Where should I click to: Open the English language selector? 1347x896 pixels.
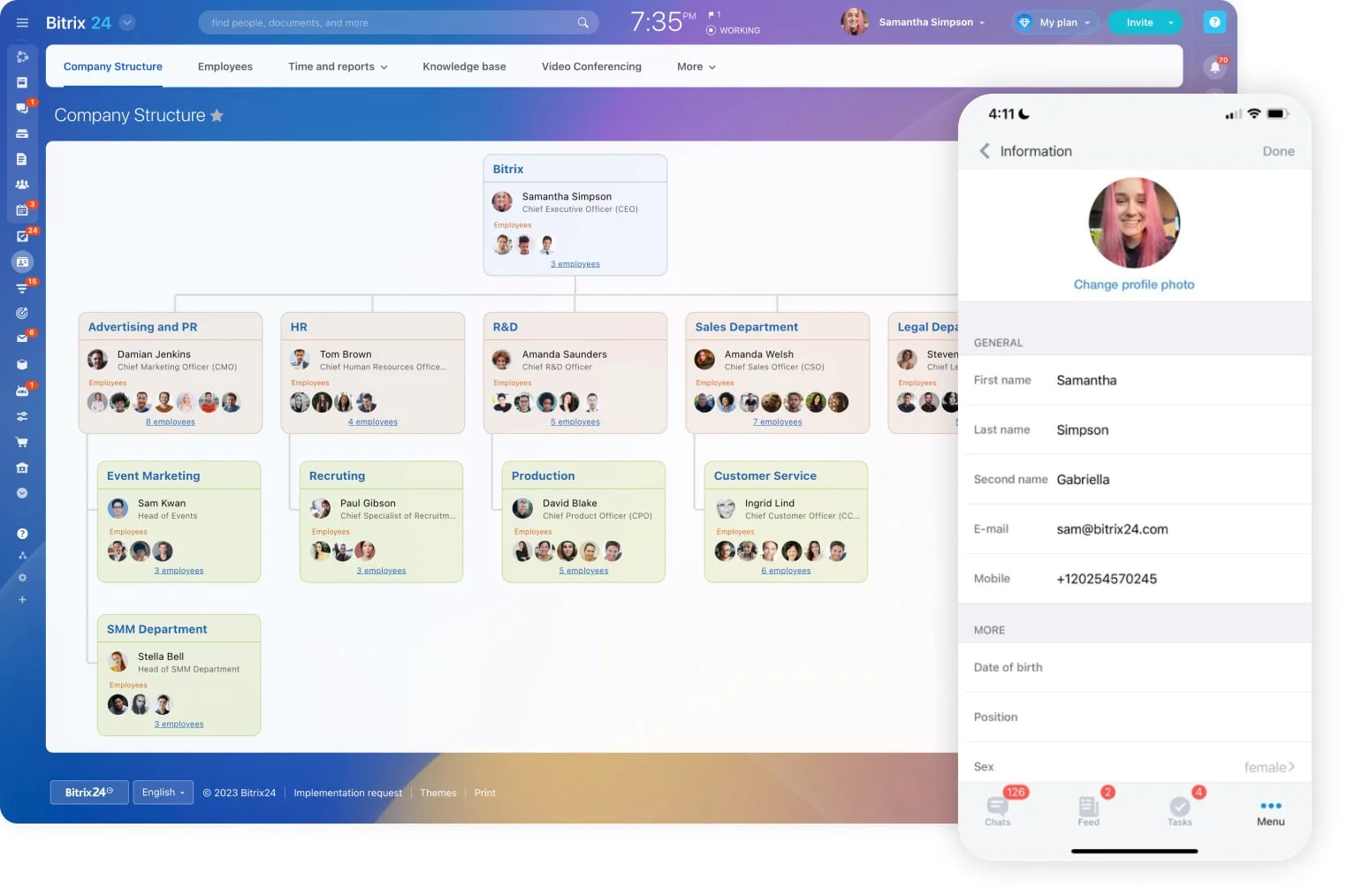tap(163, 793)
